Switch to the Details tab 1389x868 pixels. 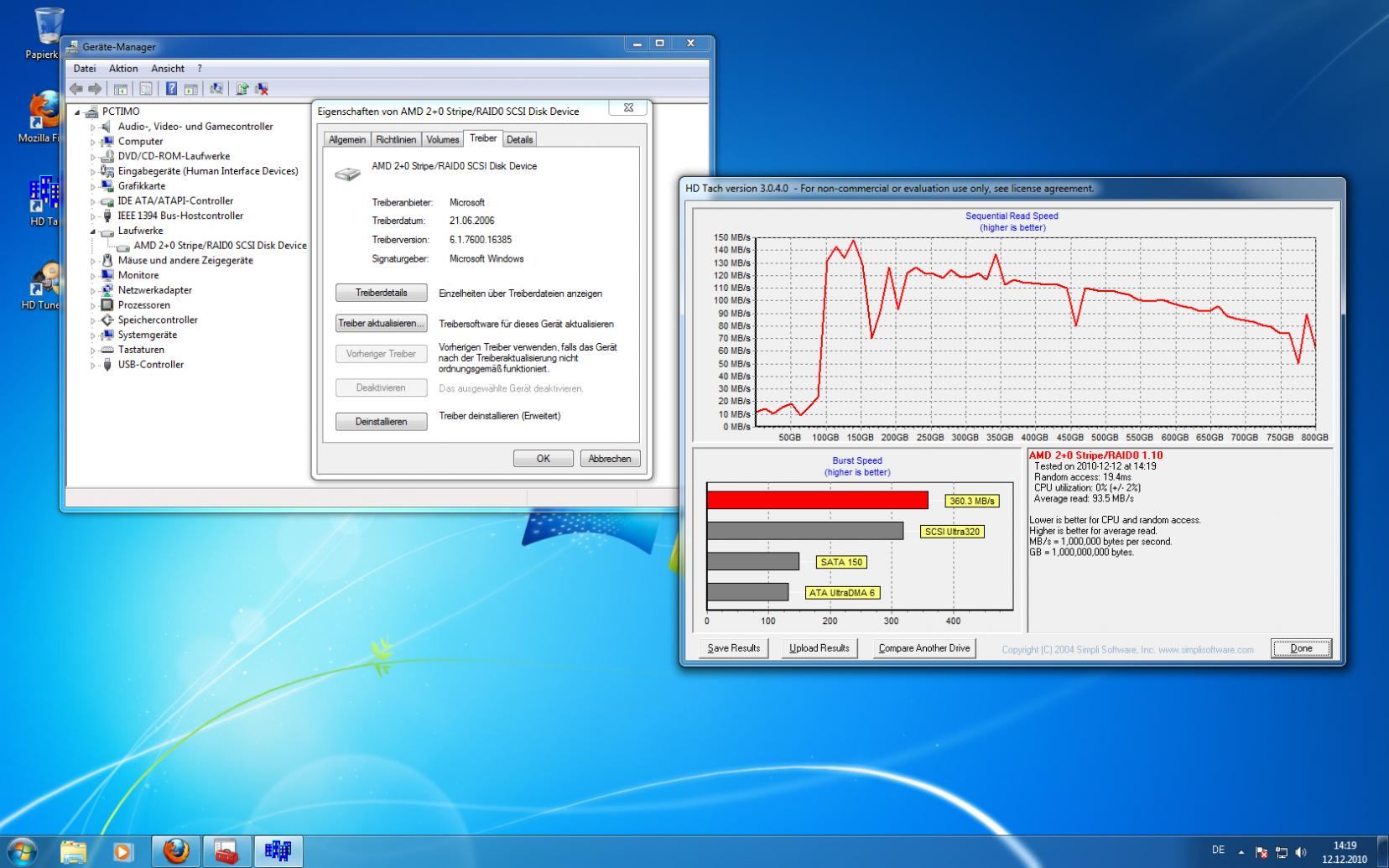[519, 140]
